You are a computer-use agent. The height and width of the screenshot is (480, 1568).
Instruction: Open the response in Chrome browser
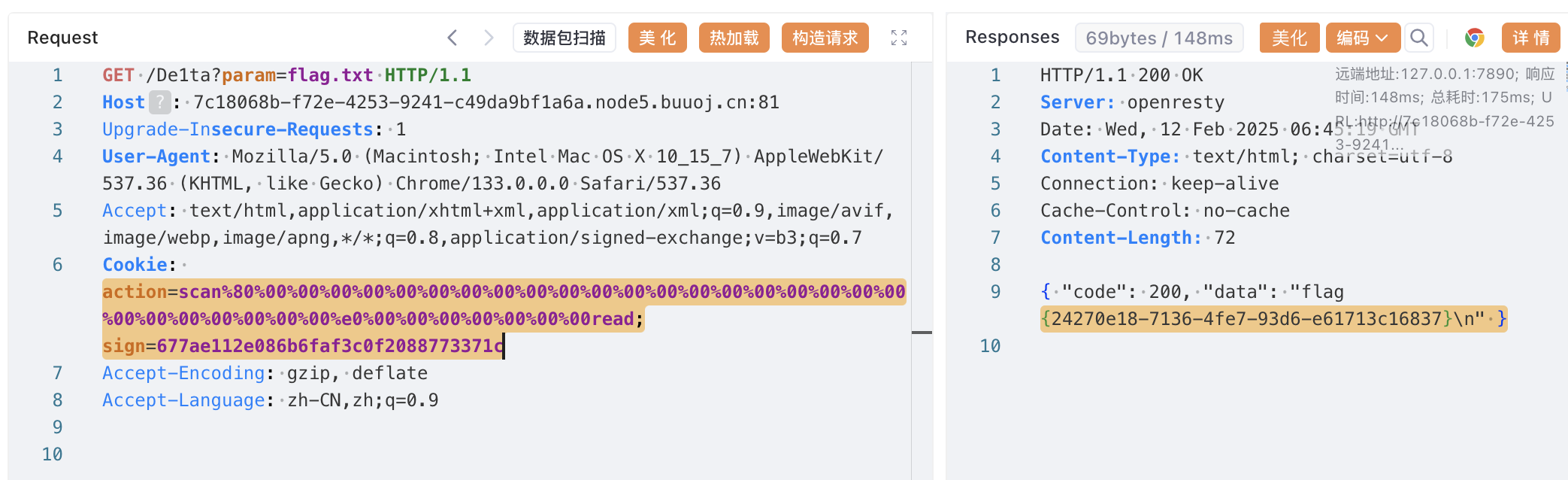(1474, 38)
